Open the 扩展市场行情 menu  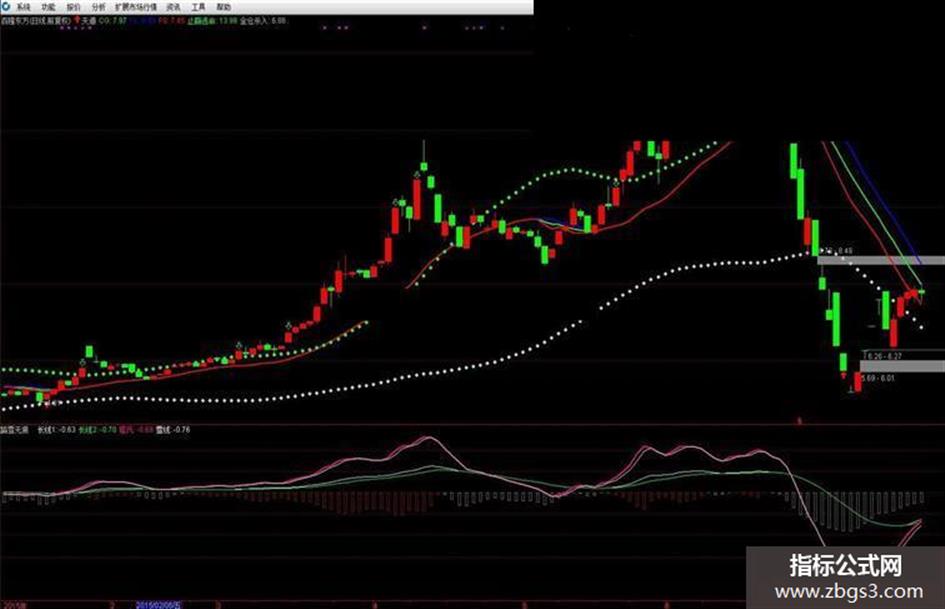[136, 7]
